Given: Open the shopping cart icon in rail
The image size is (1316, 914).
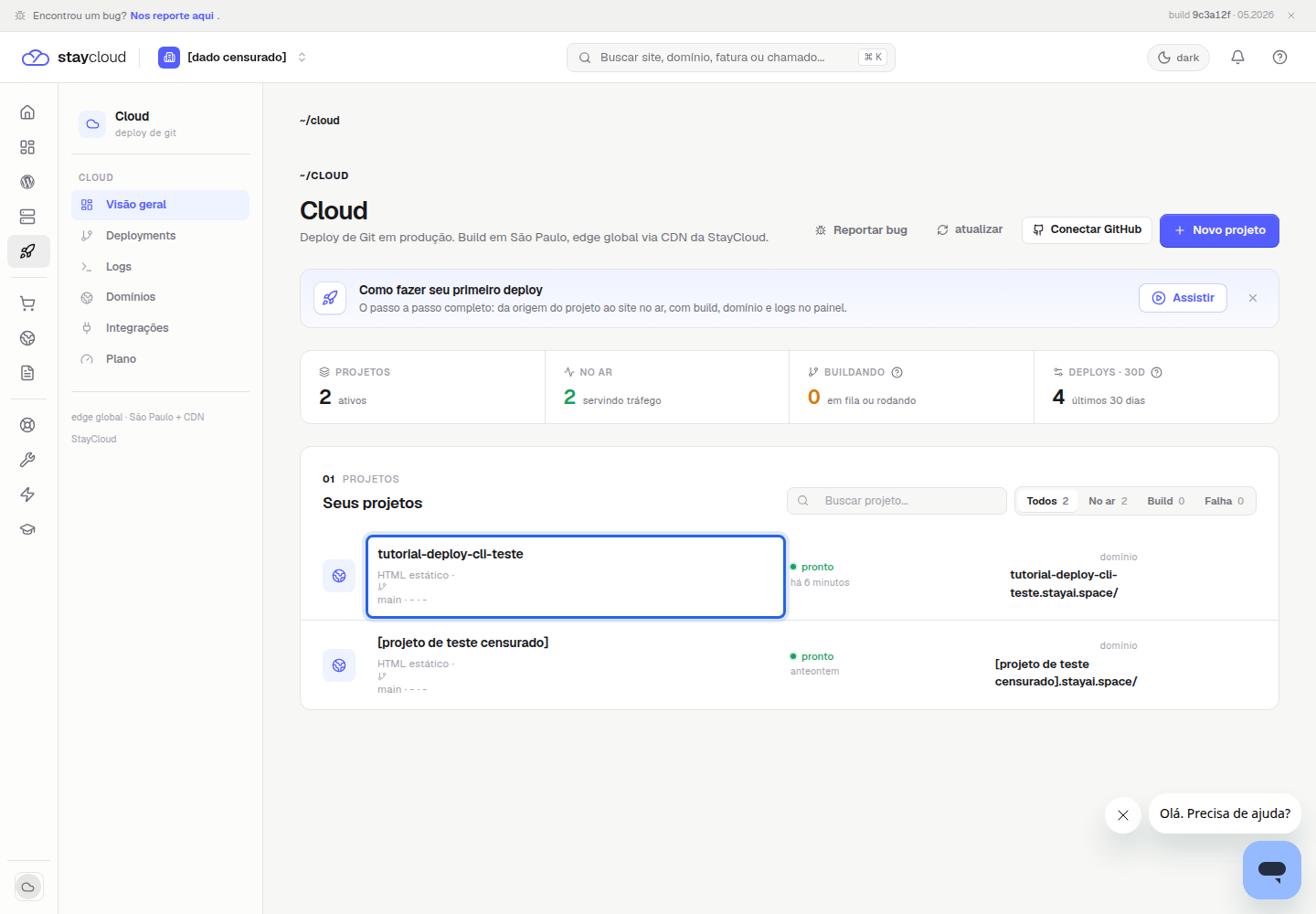Looking at the screenshot, I should point(27,303).
